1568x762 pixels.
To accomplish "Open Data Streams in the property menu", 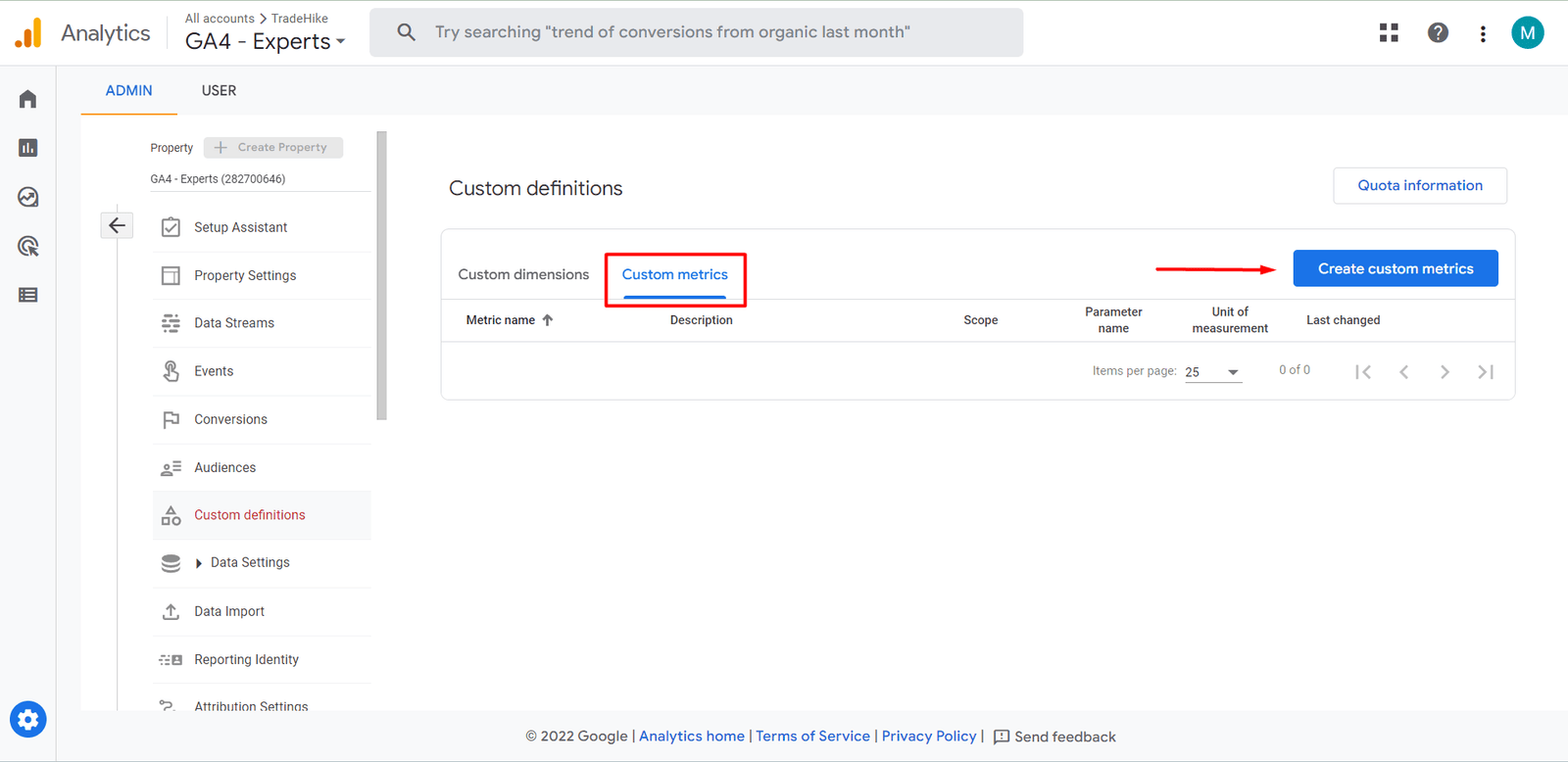I will pos(234,323).
